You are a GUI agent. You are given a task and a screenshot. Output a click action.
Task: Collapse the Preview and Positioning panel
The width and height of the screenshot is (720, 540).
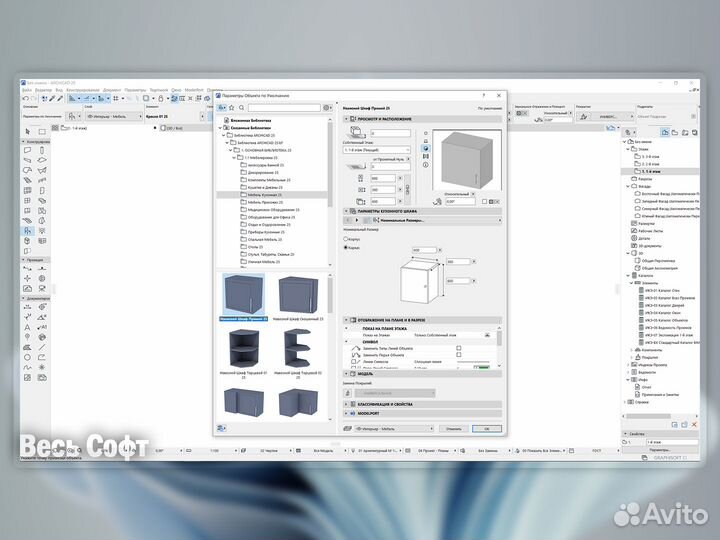pos(347,119)
